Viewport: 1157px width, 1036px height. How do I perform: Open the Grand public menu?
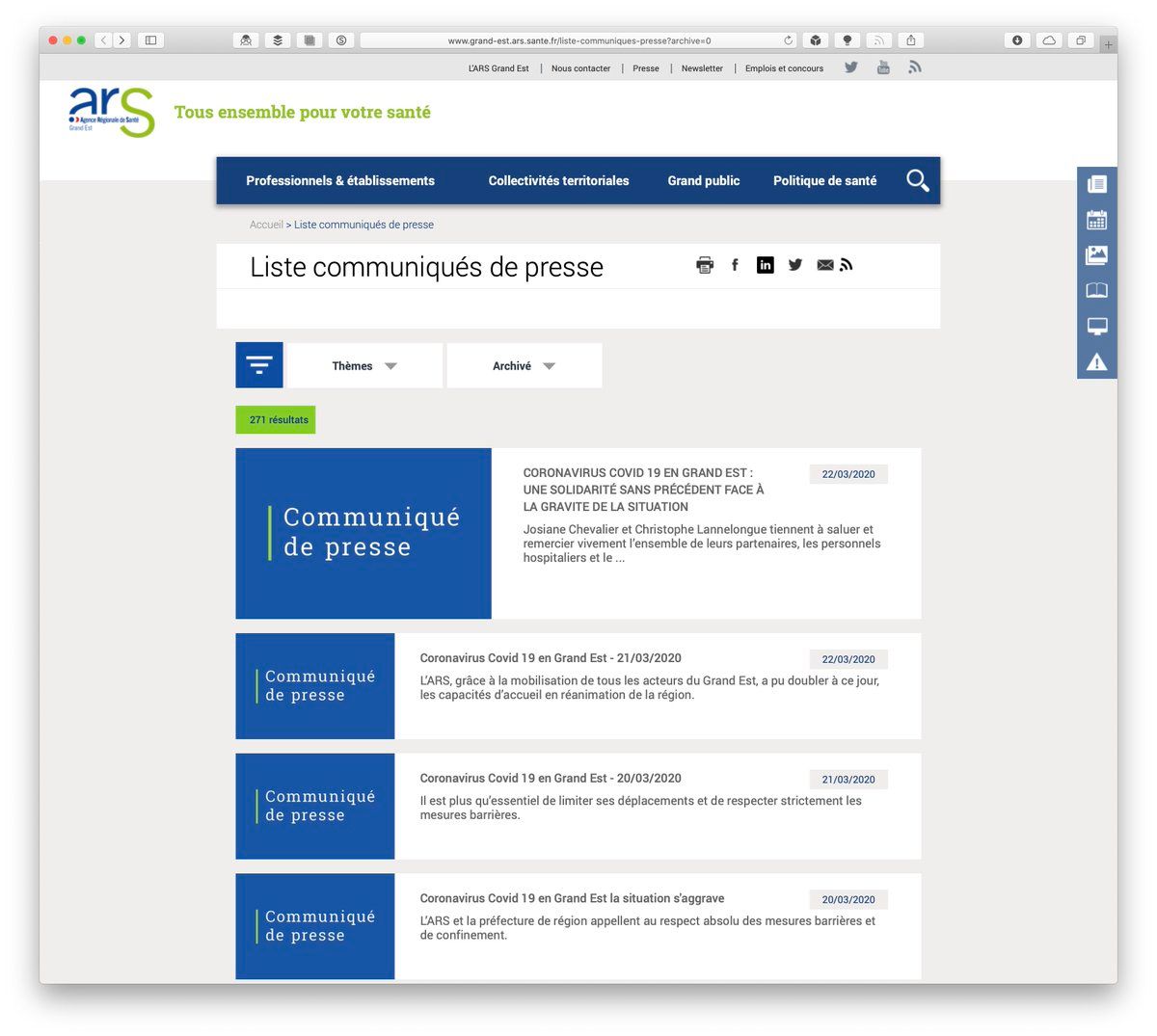click(x=704, y=180)
